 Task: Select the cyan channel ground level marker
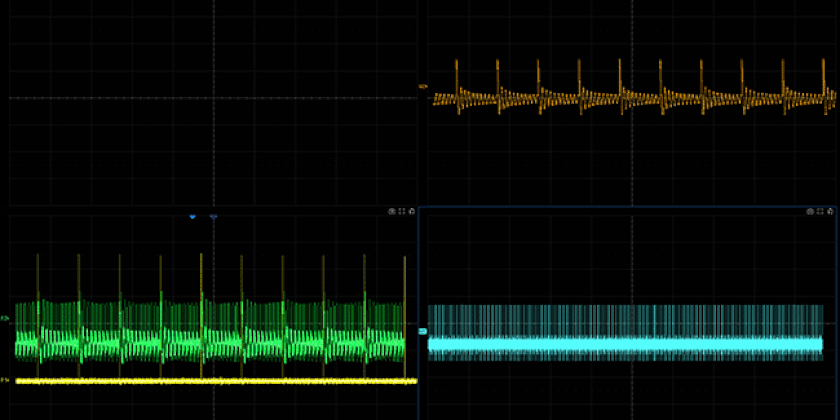point(422,331)
